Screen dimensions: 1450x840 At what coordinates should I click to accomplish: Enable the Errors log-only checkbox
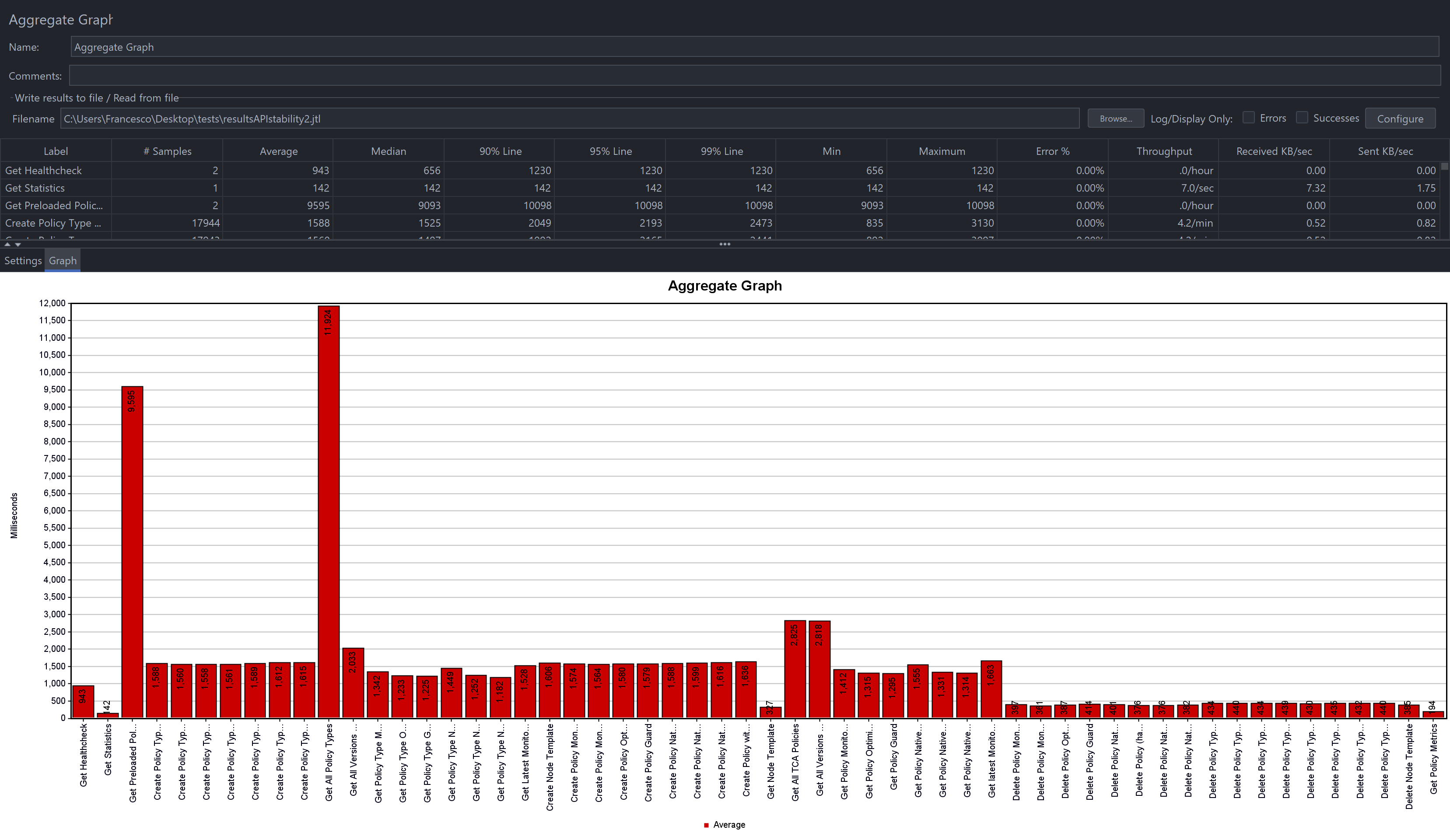click(x=1248, y=117)
